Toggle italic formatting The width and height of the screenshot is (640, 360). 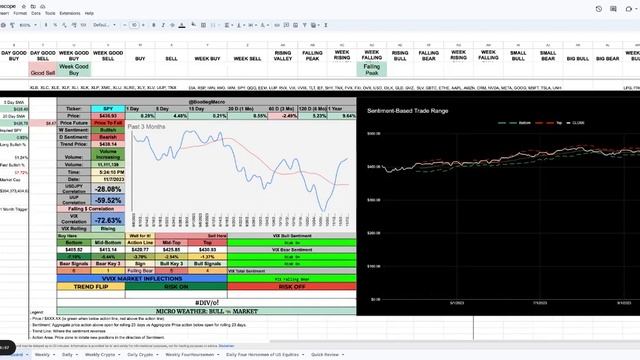[x=163, y=25]
